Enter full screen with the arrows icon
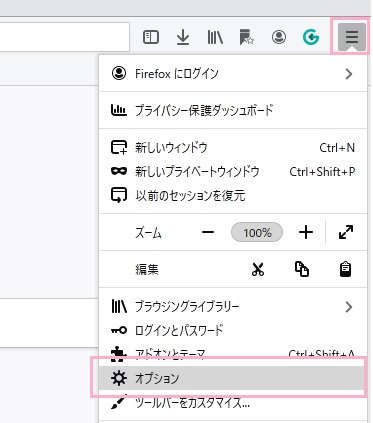 point(346,232)
